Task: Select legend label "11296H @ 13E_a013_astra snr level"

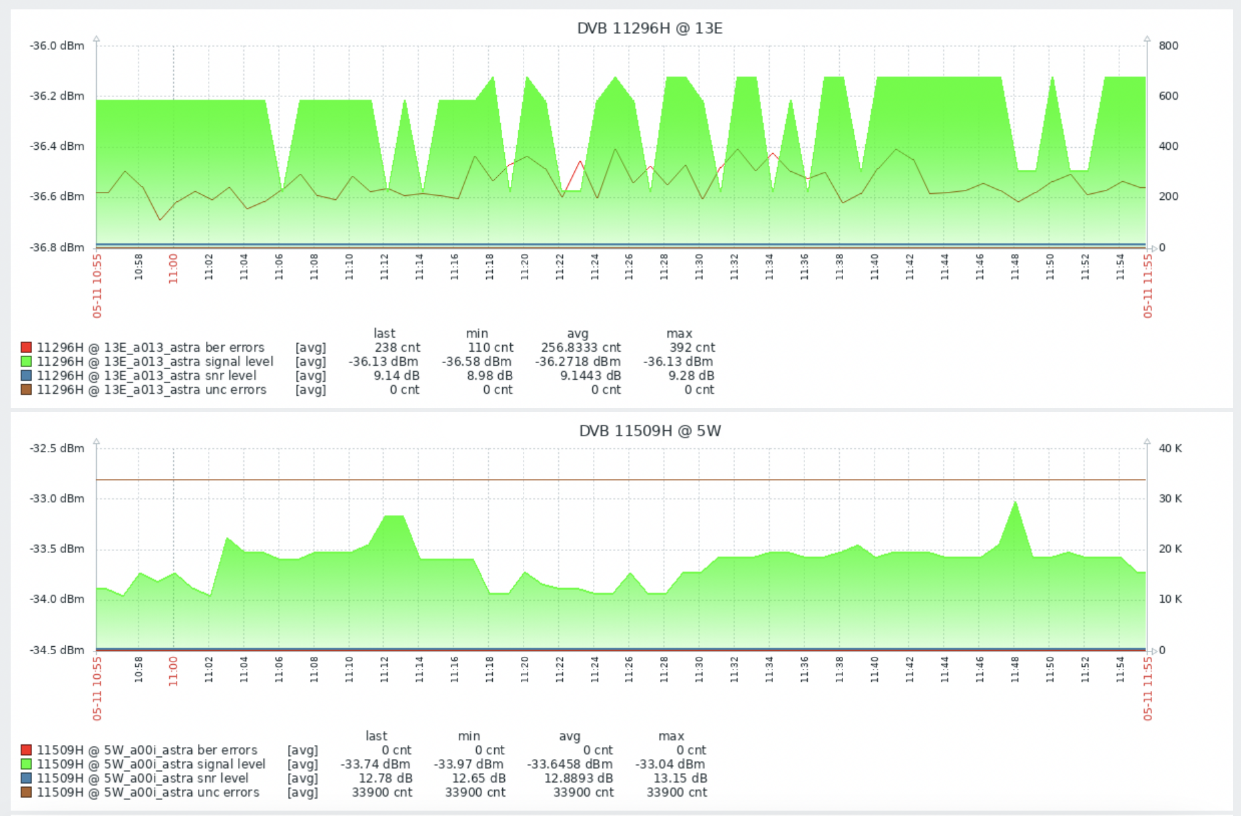Action: 148,376
